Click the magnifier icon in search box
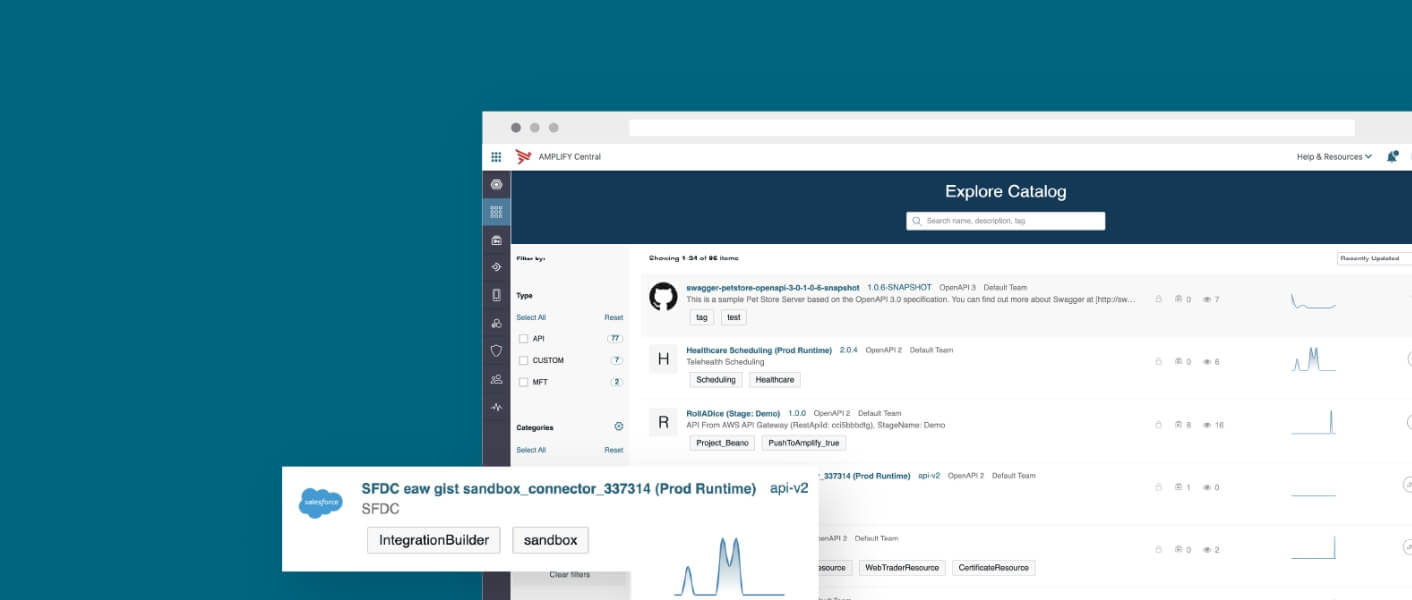 [917, 221]
